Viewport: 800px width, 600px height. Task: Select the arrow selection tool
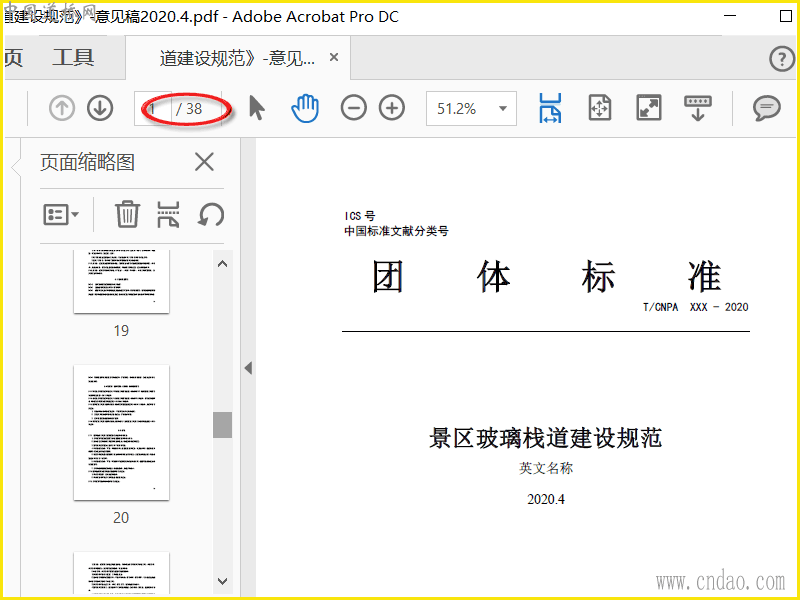(x=257, y=108)
